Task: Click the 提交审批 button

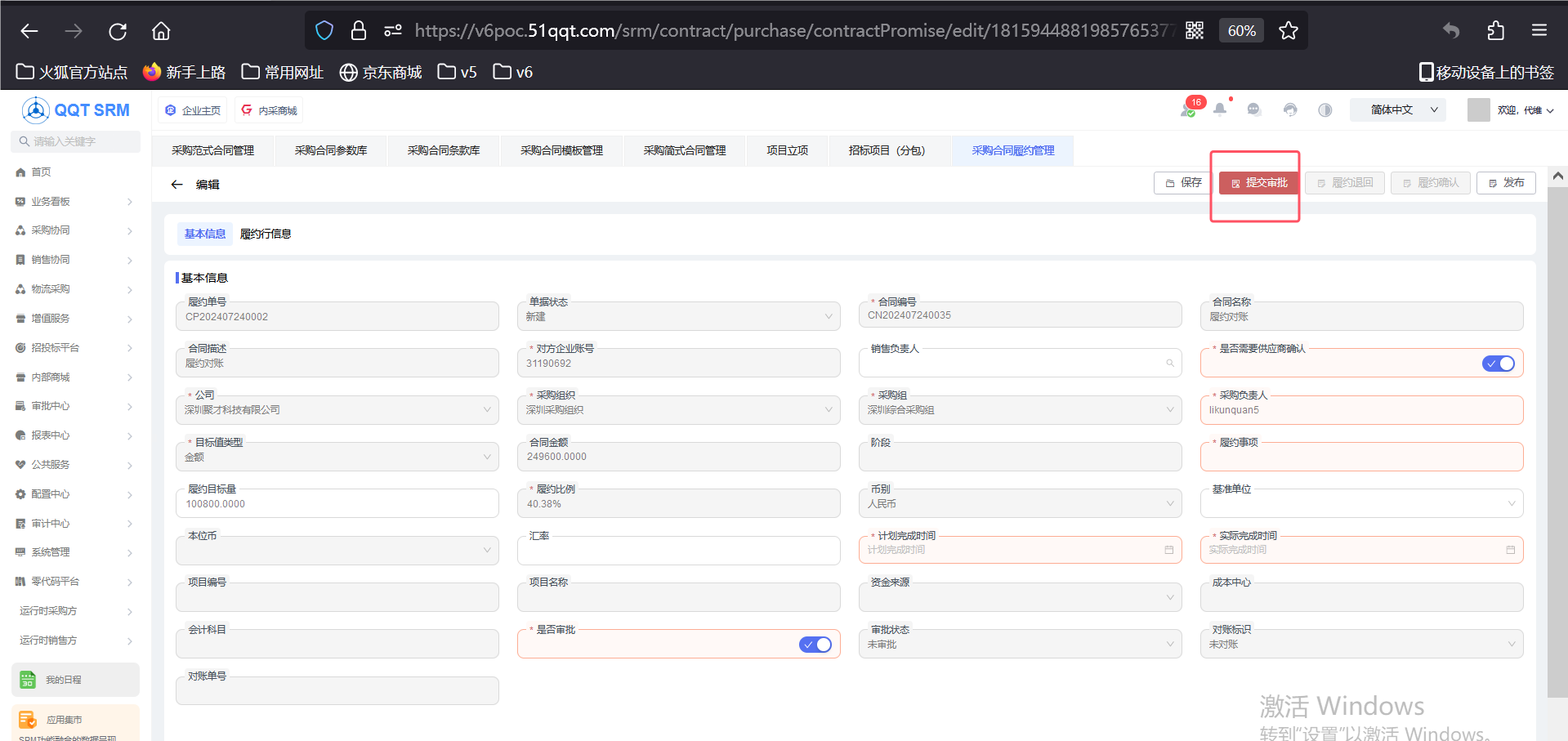Action: [1259, 183]
